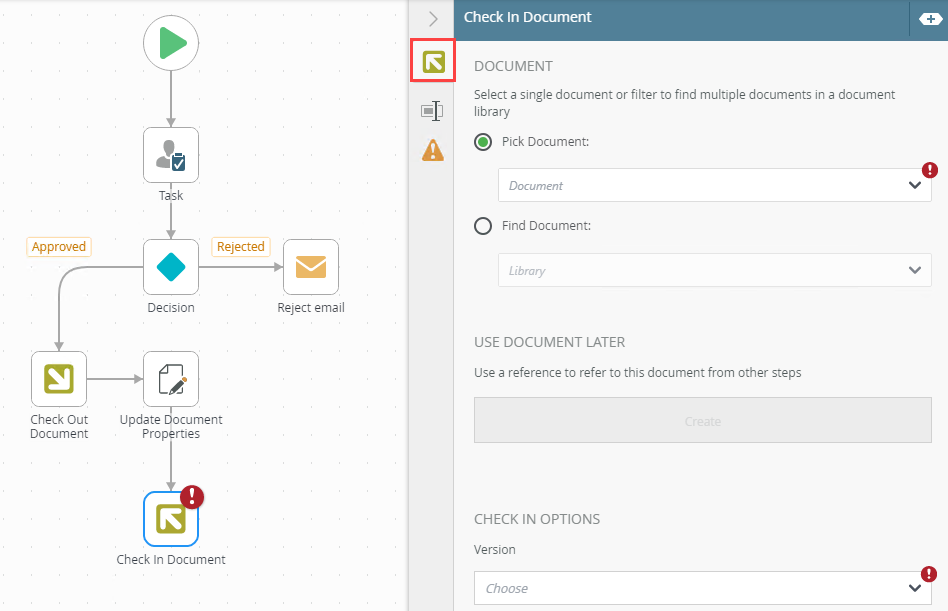
Task: Open the Properties tab with text-cursor icon
Action: [432, 111]
